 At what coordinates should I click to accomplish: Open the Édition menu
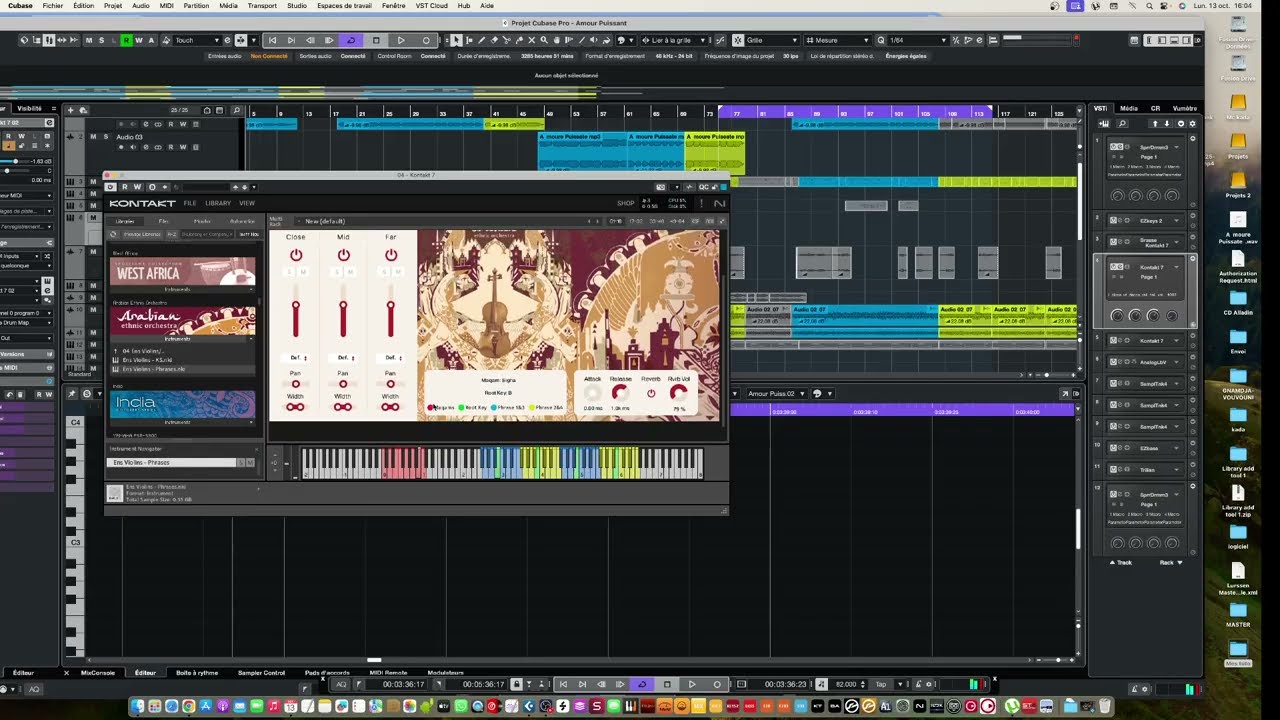pyautogui.click(x=83, y=5)
